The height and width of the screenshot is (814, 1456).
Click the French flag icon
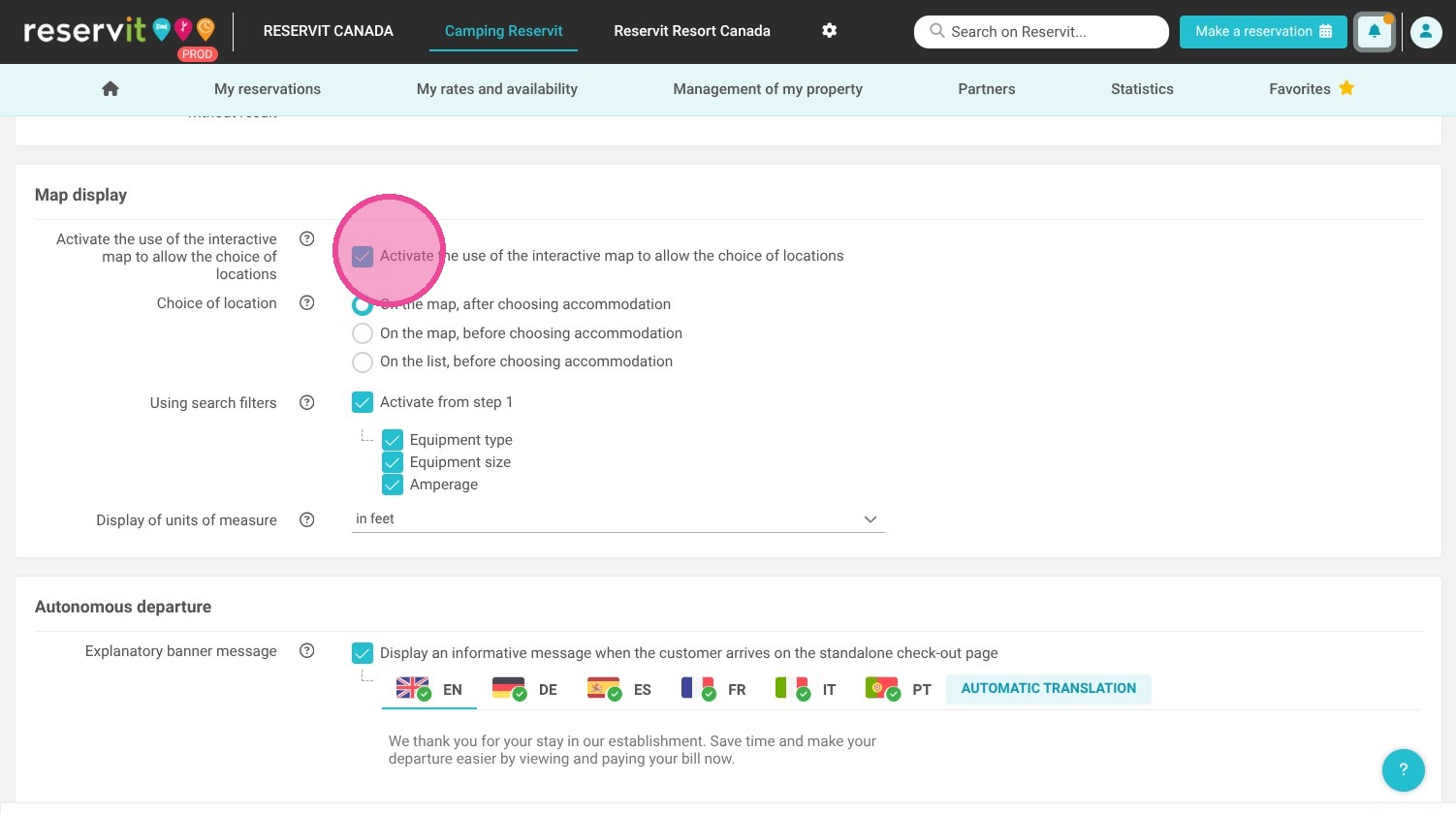(698, 688)
